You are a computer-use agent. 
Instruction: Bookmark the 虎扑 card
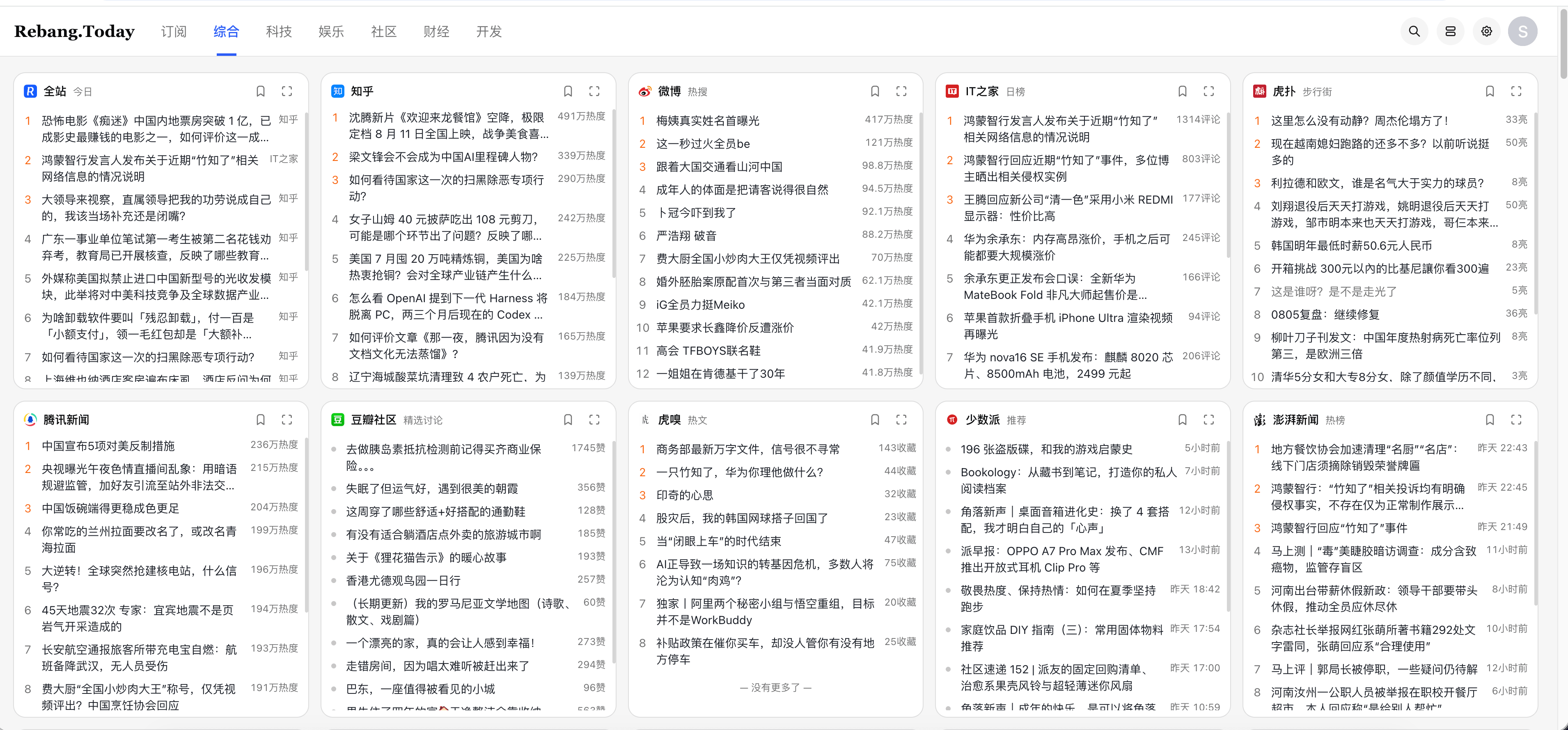click(x=1490, y=91)
